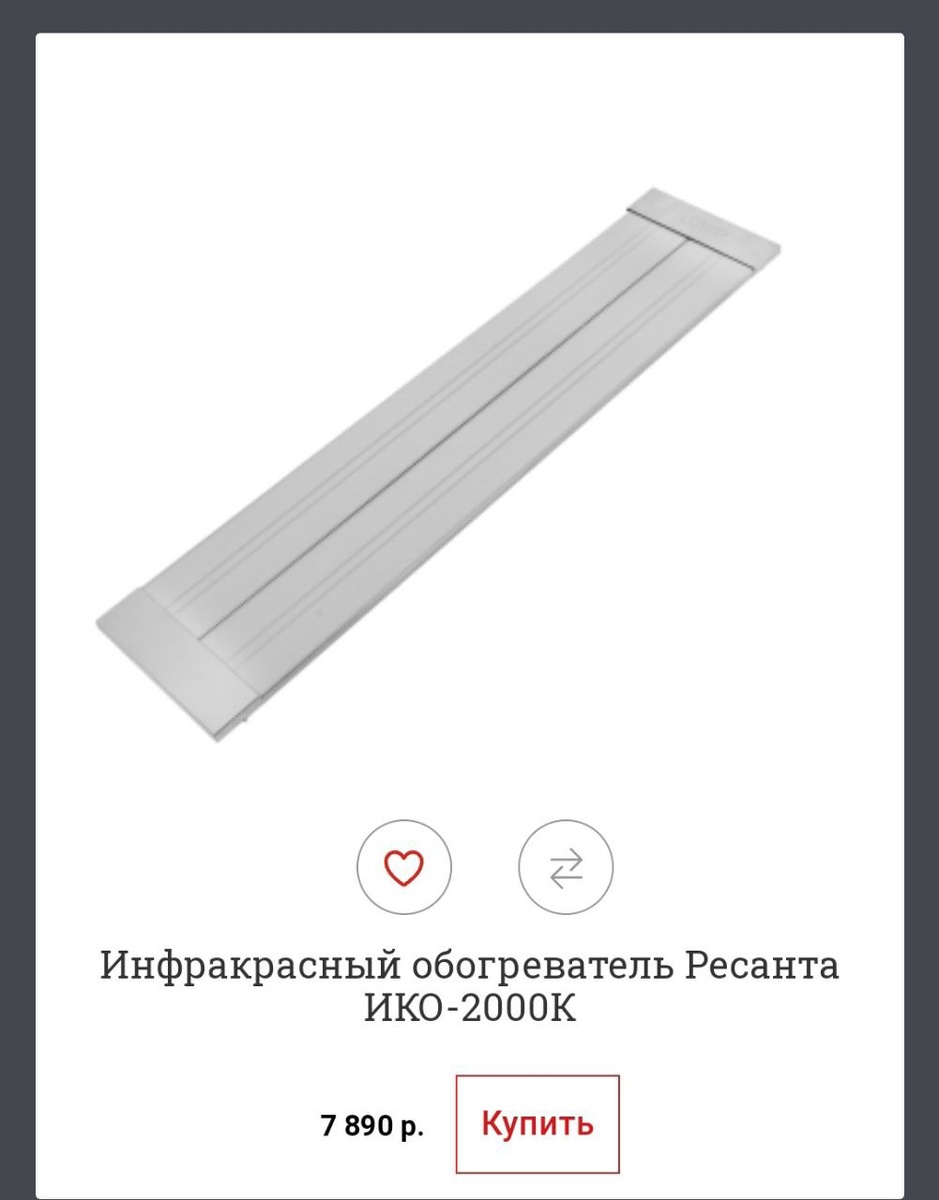
Task: Tap the gray comparison circle button
Action: 566,866
